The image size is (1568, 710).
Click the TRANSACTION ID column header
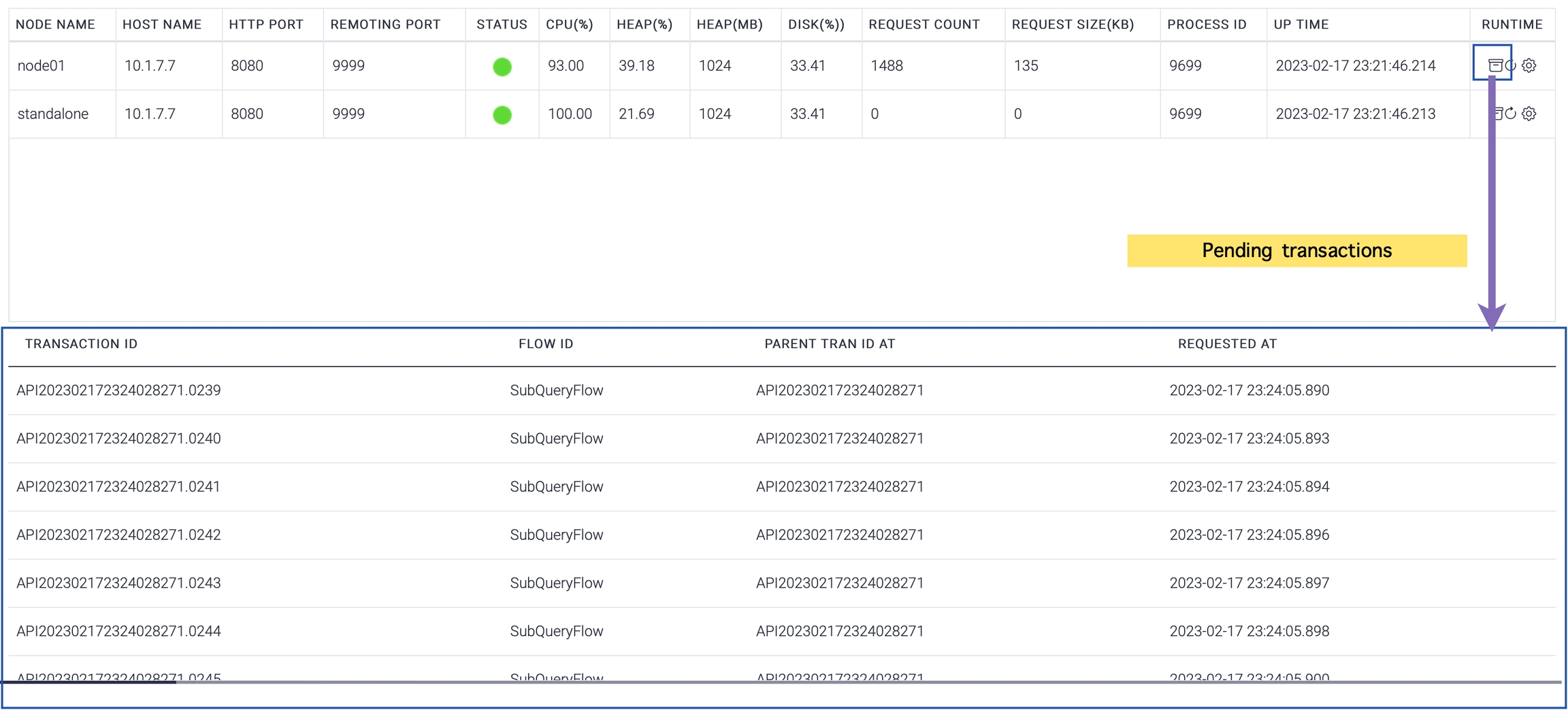tap(81, 344)
